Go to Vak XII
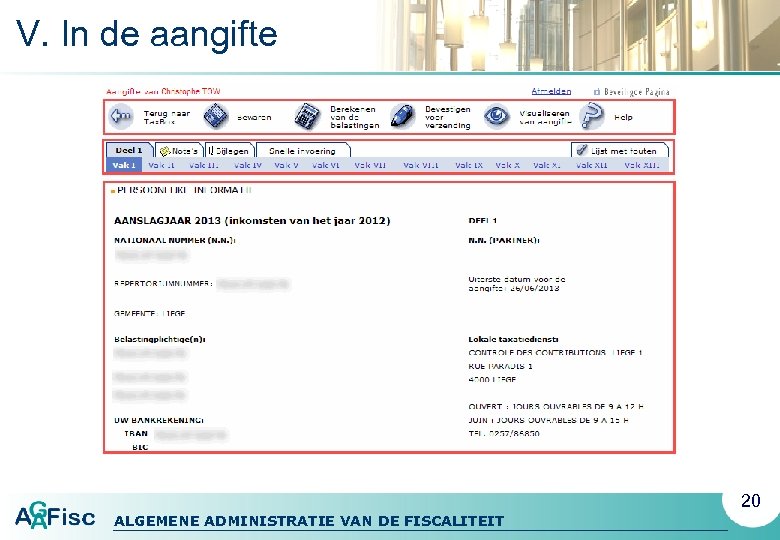Screen dimensions: 780x540 pos(592,165)
